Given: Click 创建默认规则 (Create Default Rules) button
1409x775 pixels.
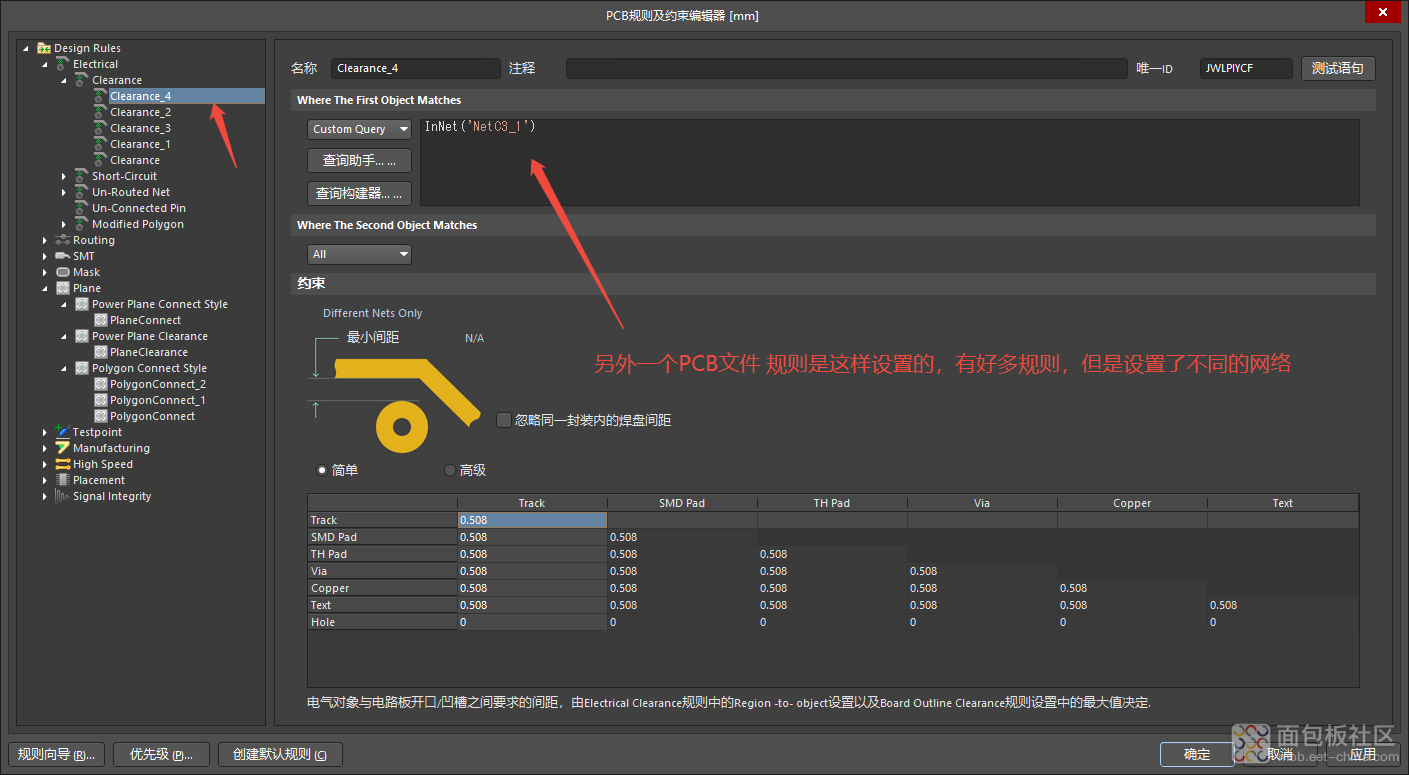Looking at the screenshot, I should click(280, 754).
